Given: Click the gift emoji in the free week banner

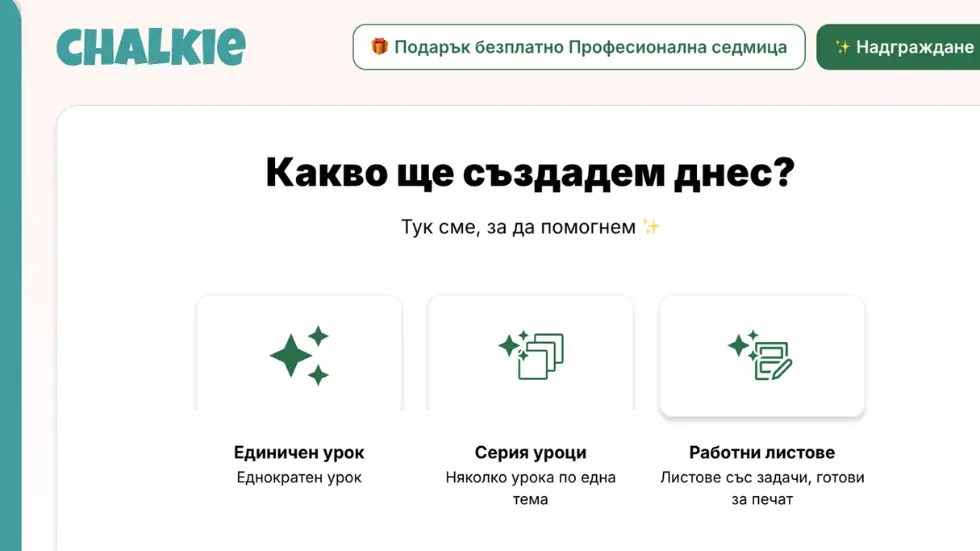Looking at the screenshot, I should click(379, 47).
